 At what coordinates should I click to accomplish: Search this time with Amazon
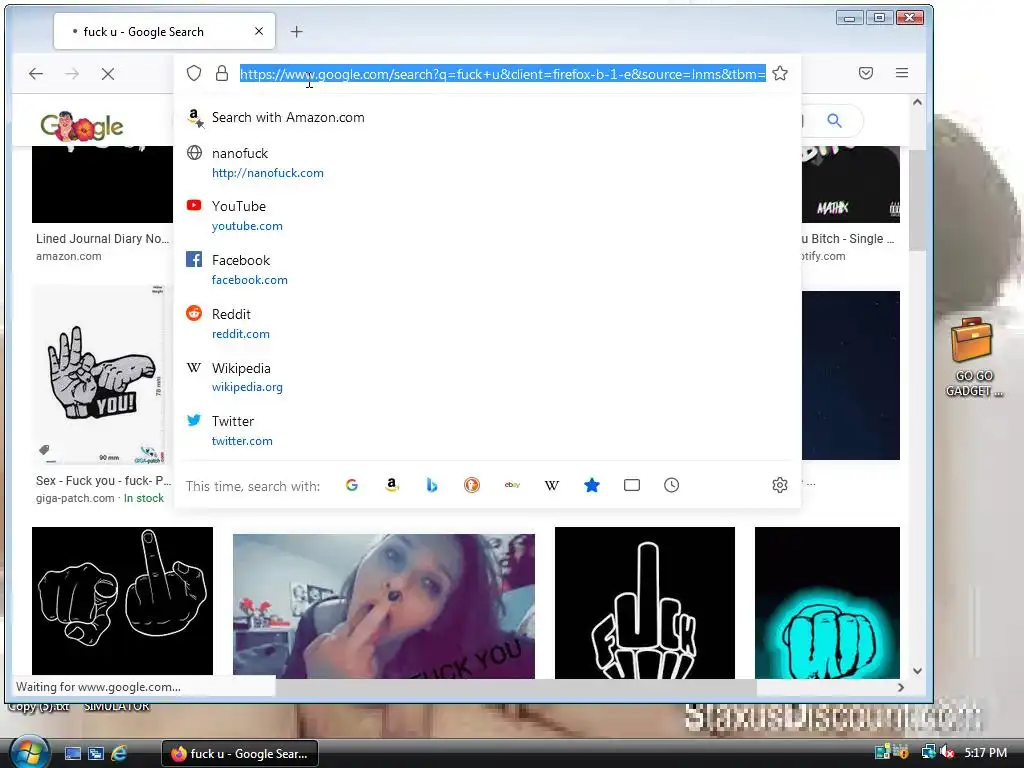coord(392,485)
